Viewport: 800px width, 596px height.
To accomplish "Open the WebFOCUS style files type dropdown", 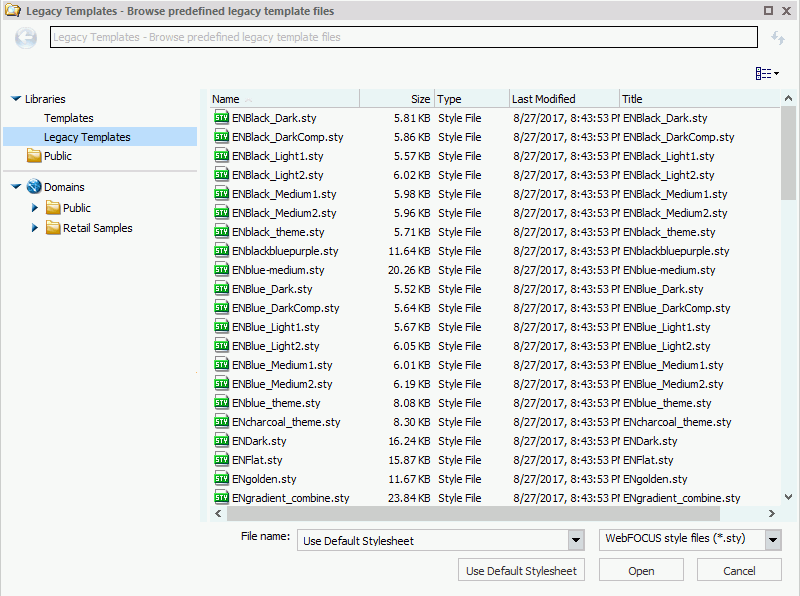I will pyautogui.click(x=773, y=540).
